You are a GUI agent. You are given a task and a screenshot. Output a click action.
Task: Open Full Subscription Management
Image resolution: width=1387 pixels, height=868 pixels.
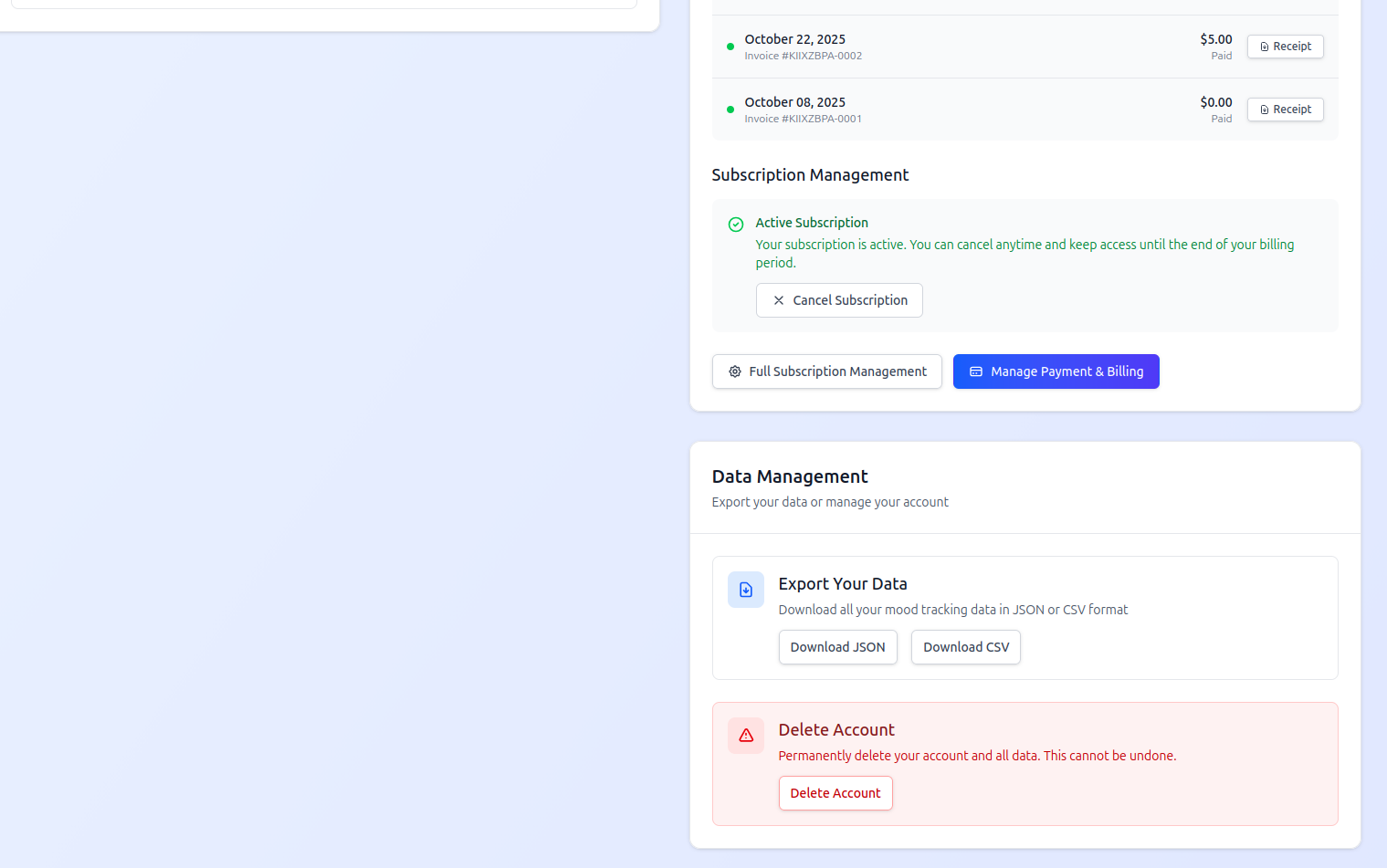[826, 371]
